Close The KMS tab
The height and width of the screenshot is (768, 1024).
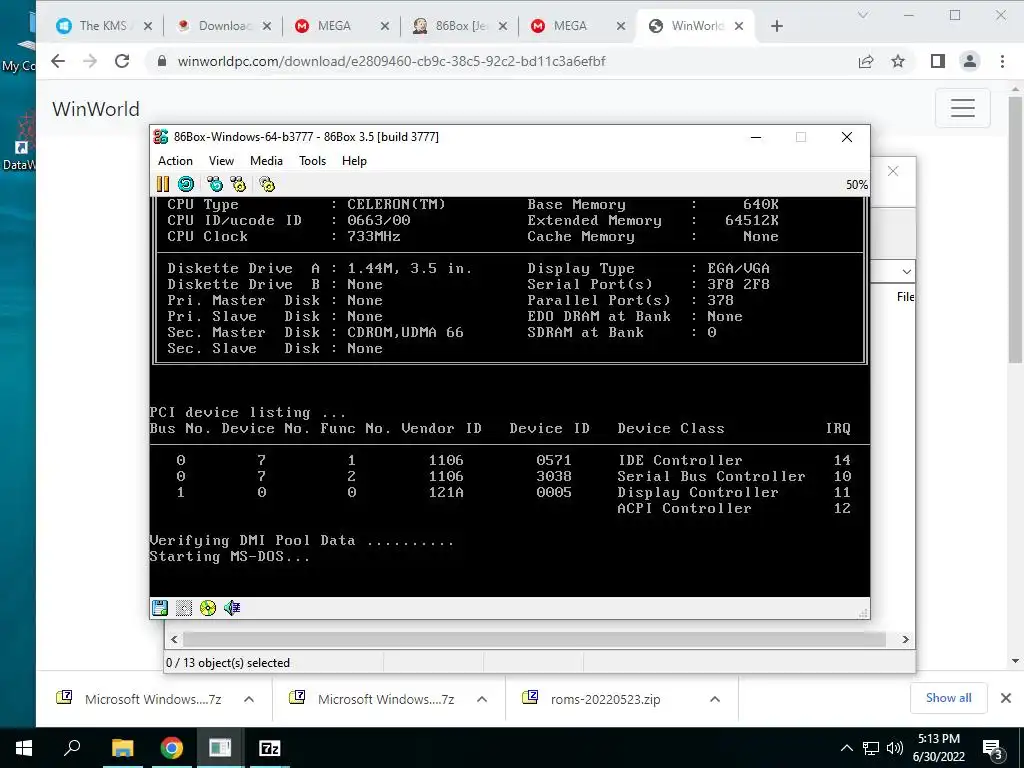[x=148, y=26]
